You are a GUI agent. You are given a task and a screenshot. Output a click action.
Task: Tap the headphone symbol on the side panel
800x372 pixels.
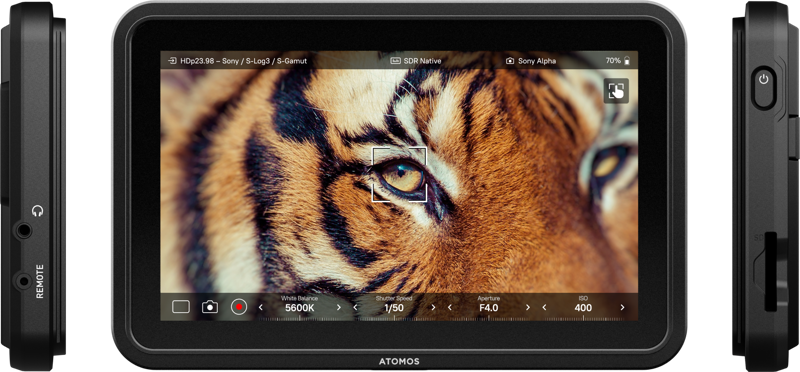(37, 211)
